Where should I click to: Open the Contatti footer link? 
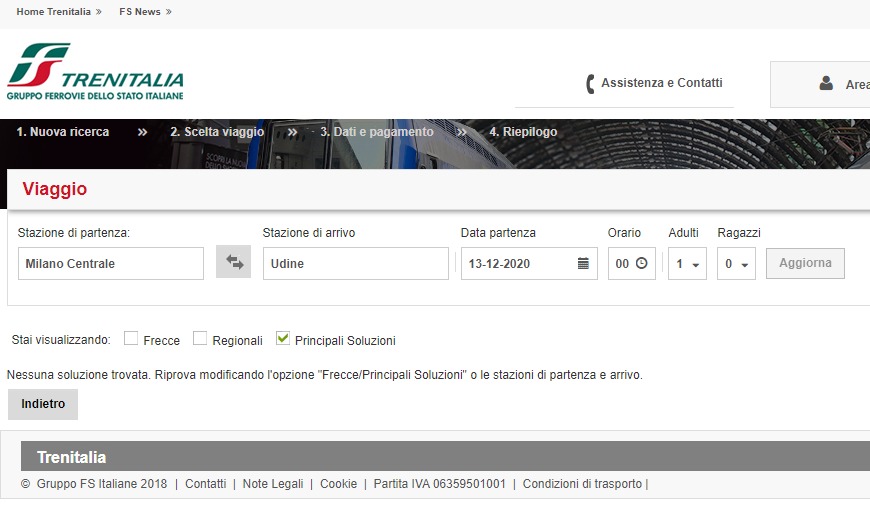(x=205, y=484)
